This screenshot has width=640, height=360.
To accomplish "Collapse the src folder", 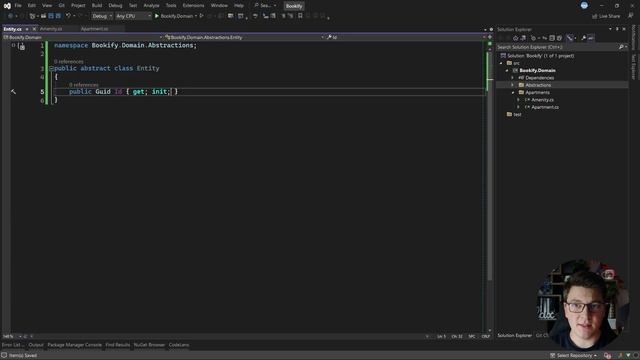I will pyautogui.click(x=502, y=63).
